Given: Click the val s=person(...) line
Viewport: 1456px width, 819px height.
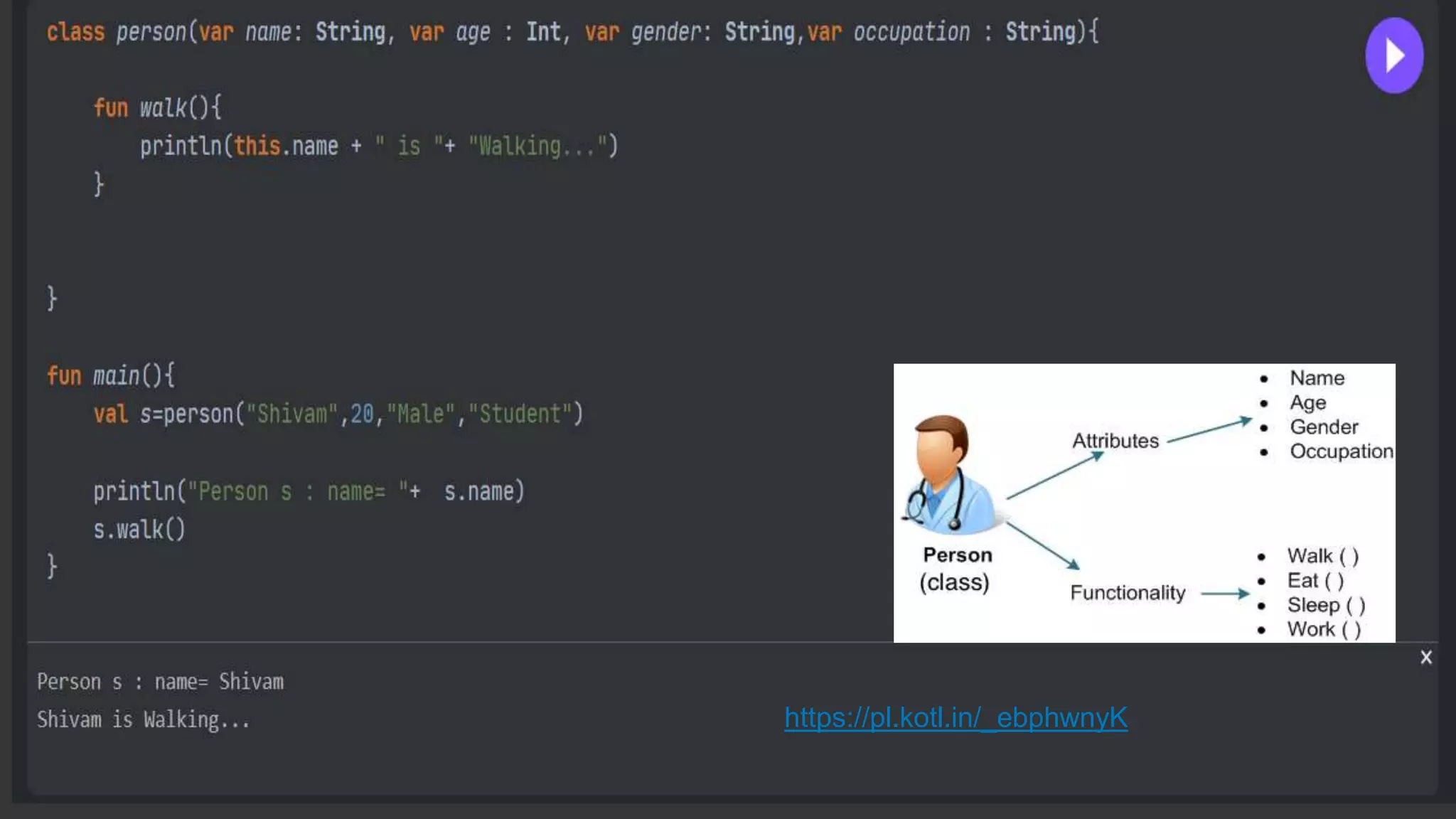Looking at the screenshot, I should coord(338,414).
